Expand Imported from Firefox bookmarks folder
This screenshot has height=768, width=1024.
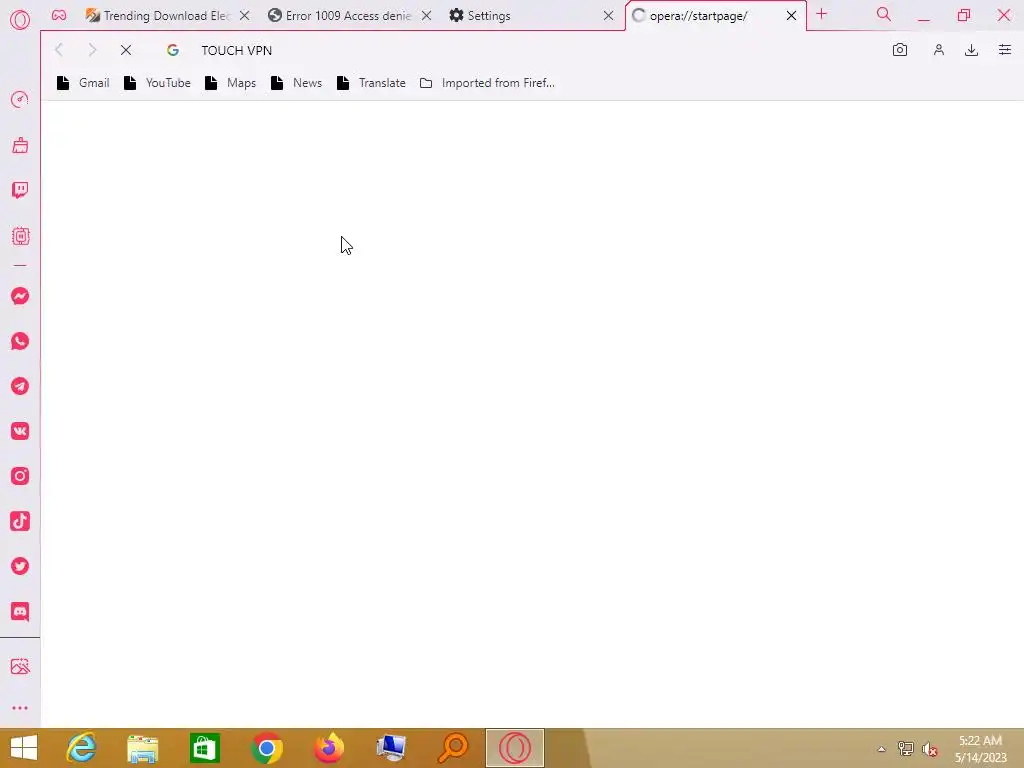(487, 83)
